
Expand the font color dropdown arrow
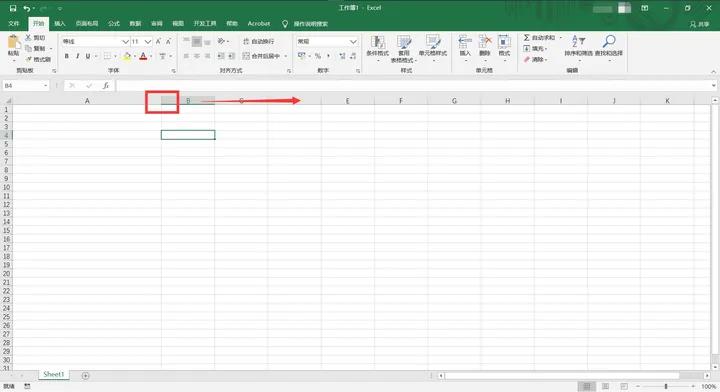click(x=151, y=56)
